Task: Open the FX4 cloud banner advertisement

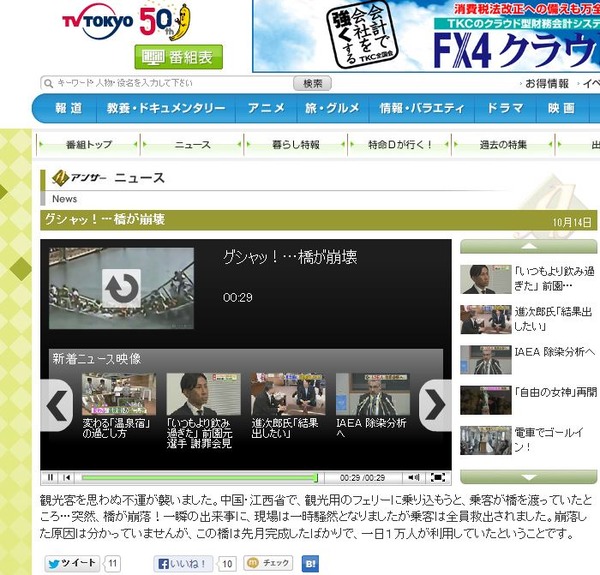Action: [x=426, y=36]
